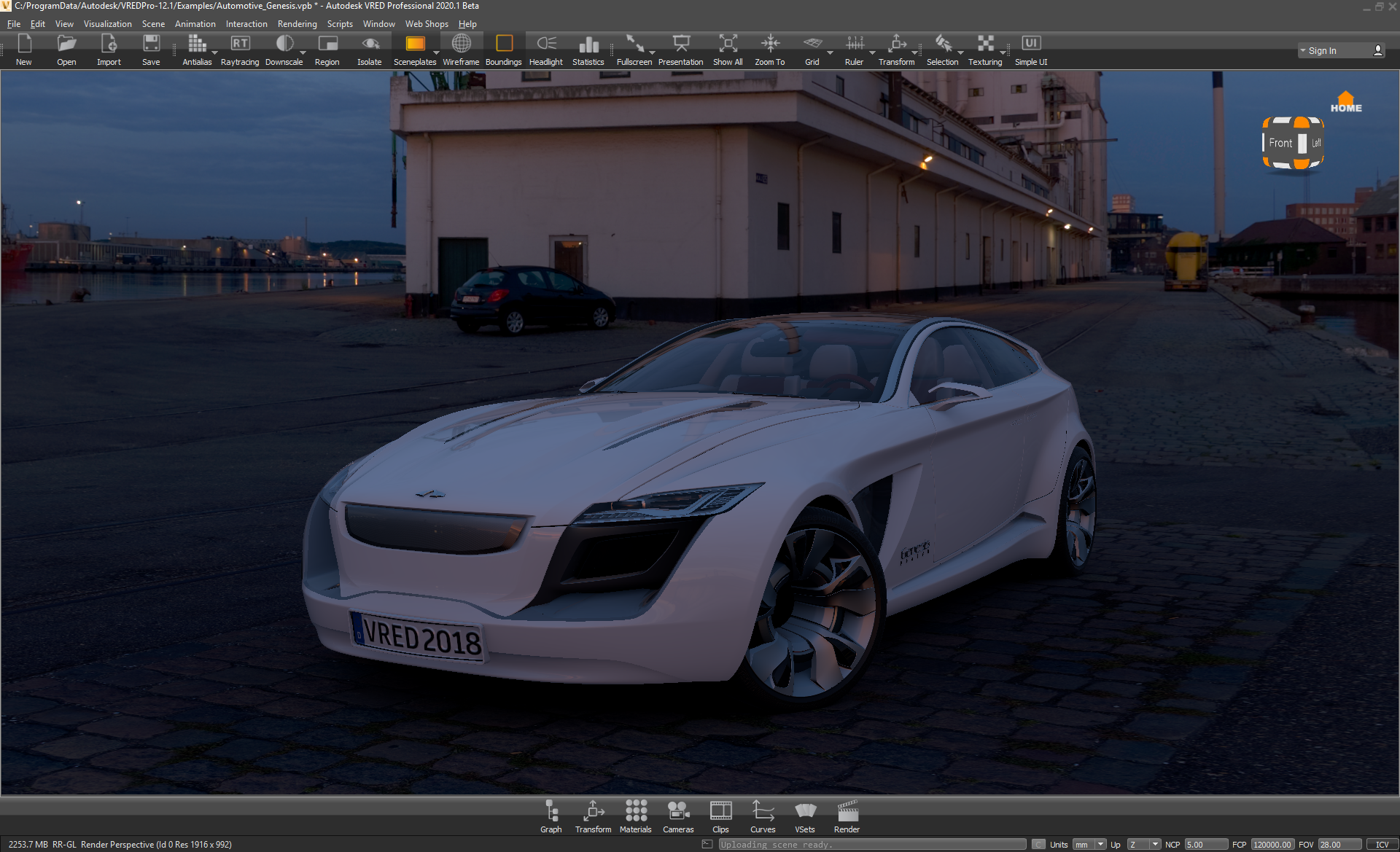Open the Rendering menu
Image resolution: width=1400 pixels, height=852 pixels.
(x=297, y=24)
